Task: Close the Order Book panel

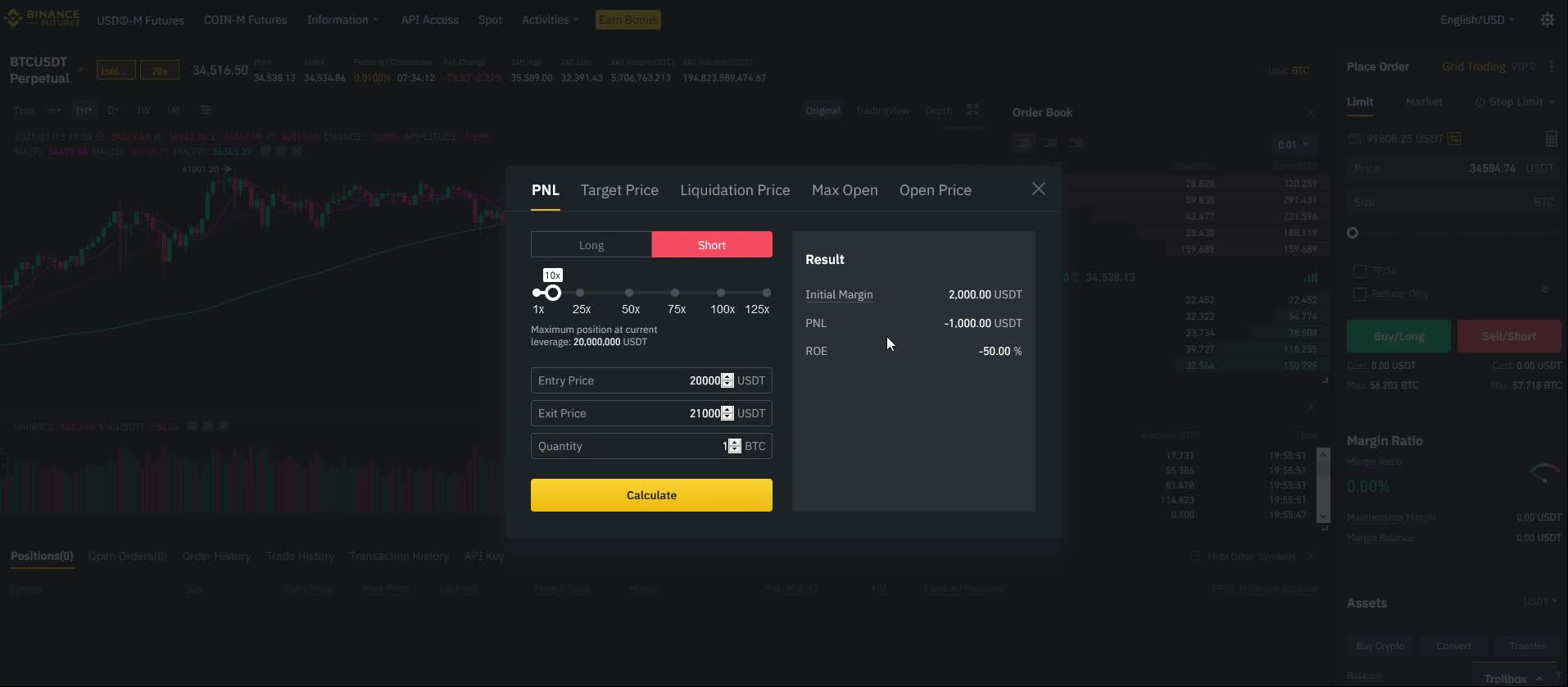Action: point(1311,112)
